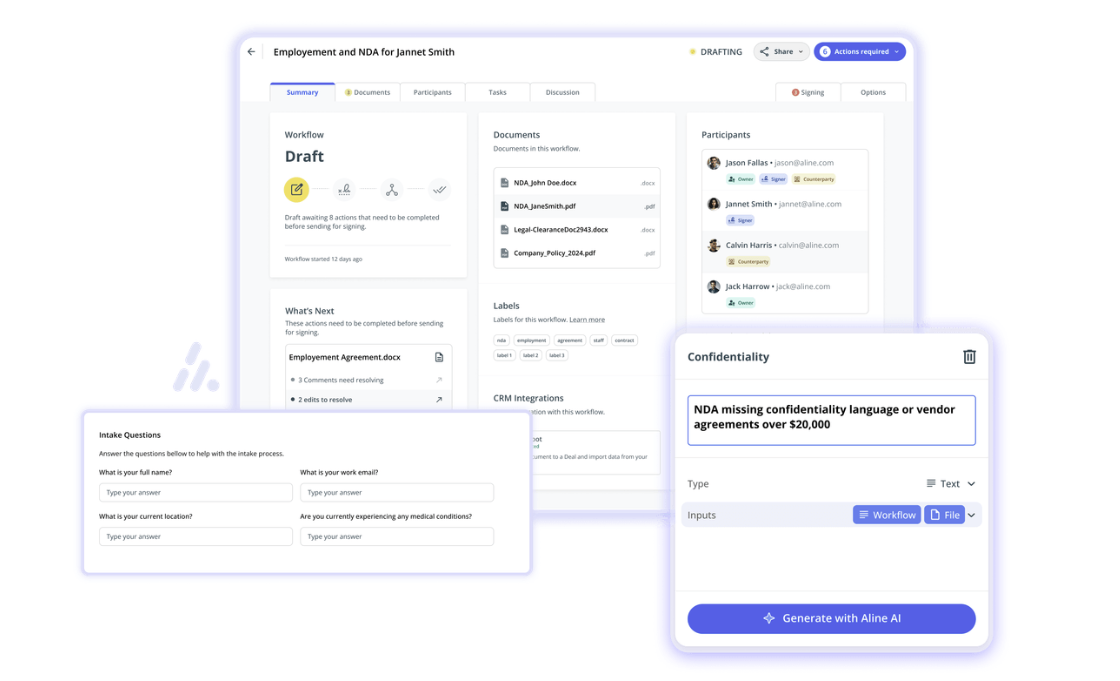Open NDA_JaneSmith.pdf document

pyautogui.click(x=577, y=206)
